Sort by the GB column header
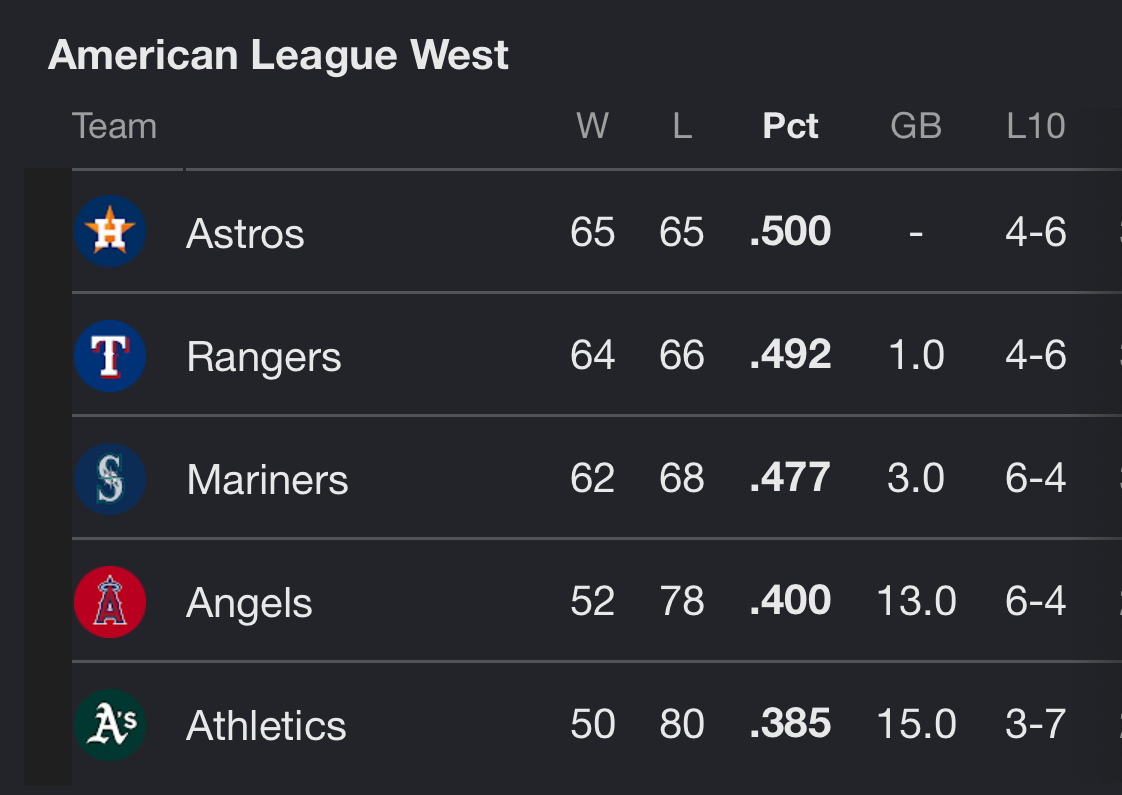Screen dimensions: 1122x795 point(916,126)
